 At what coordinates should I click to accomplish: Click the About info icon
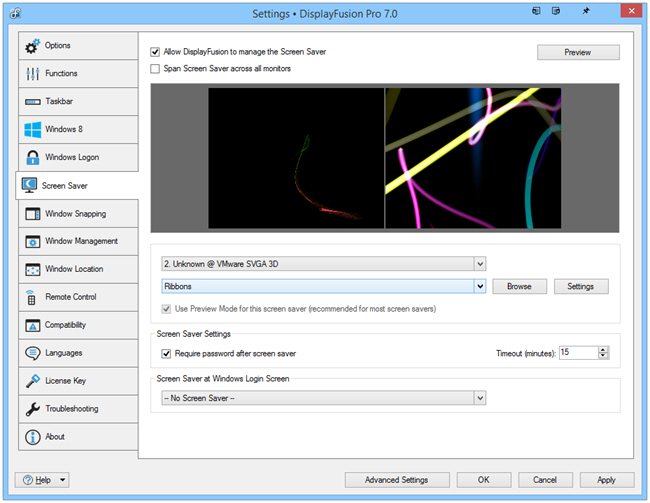[x=33, y=437]
